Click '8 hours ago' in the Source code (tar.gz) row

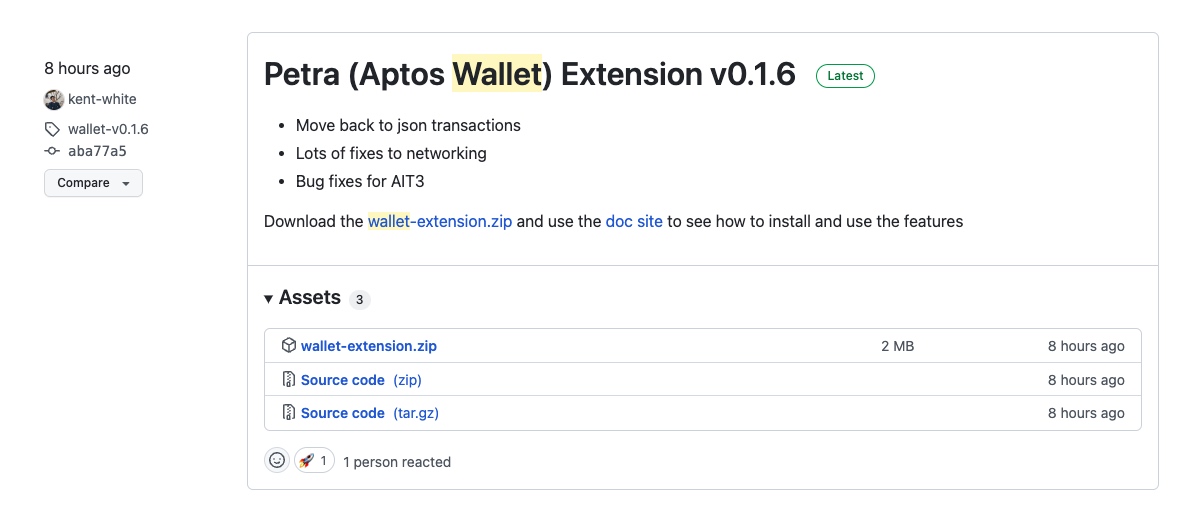1087,413
